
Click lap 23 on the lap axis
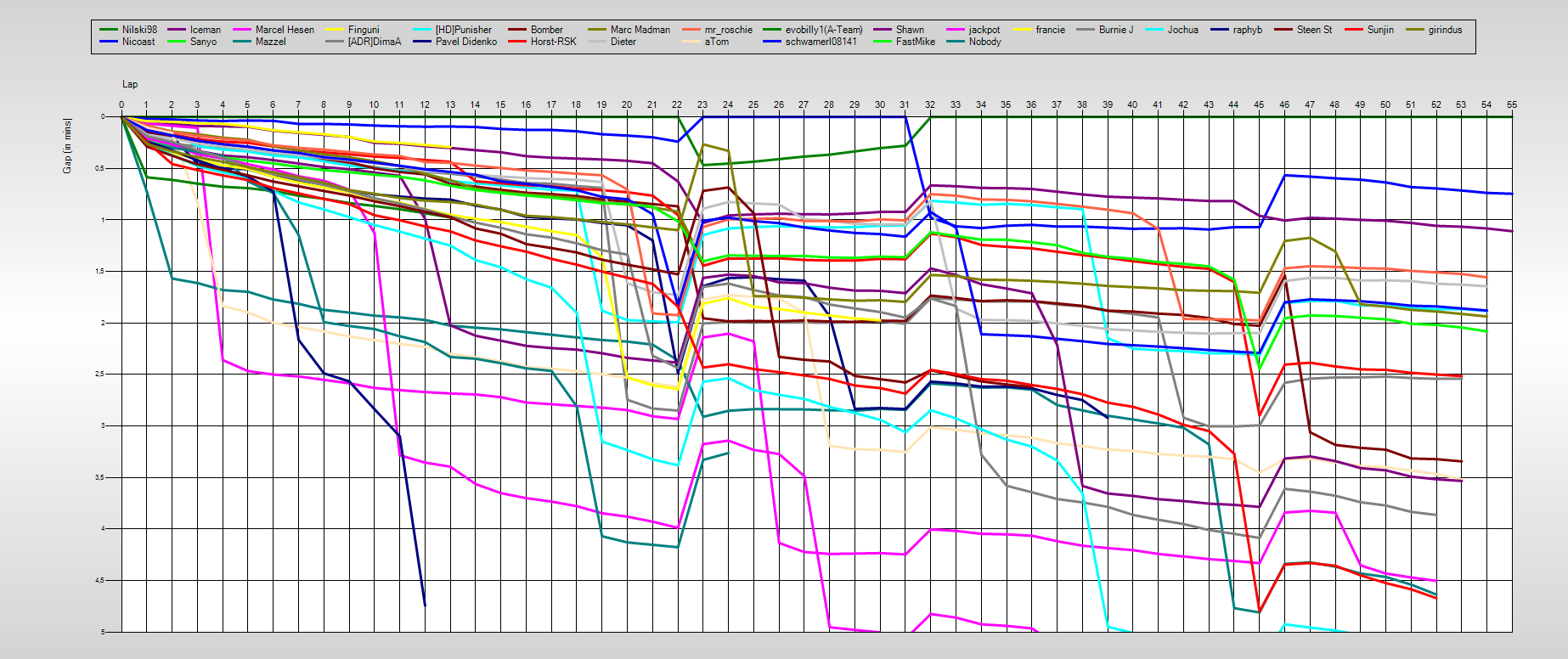[x=702, y=104]
